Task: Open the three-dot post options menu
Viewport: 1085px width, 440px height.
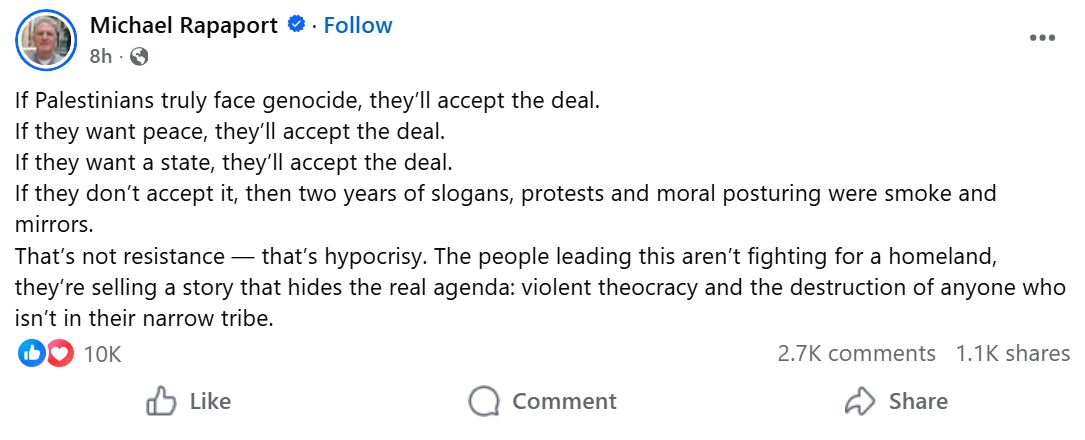Action: click(x=1042, y=38)
